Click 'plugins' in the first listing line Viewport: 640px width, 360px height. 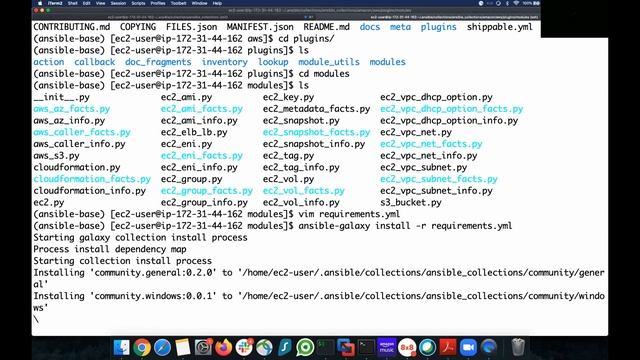(438, 27)
